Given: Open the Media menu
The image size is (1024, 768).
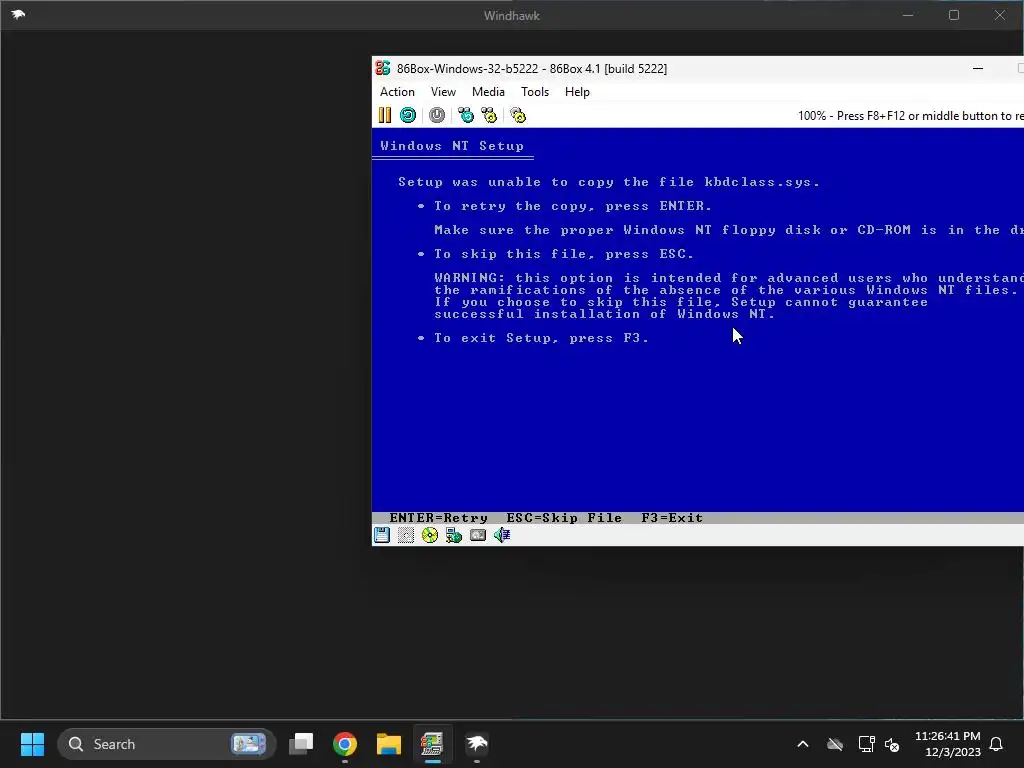Looking at the screenshot, I should tap(488, 92).
